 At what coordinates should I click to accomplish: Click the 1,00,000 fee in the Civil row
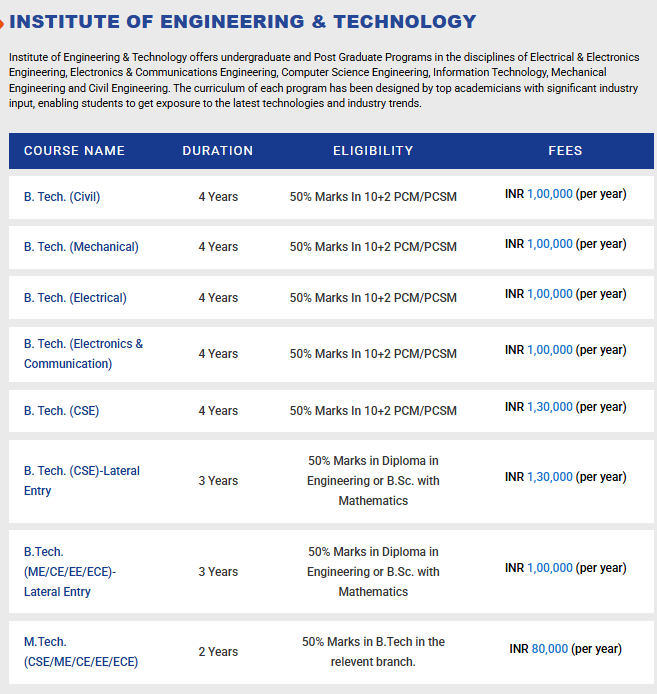[550, 194]
